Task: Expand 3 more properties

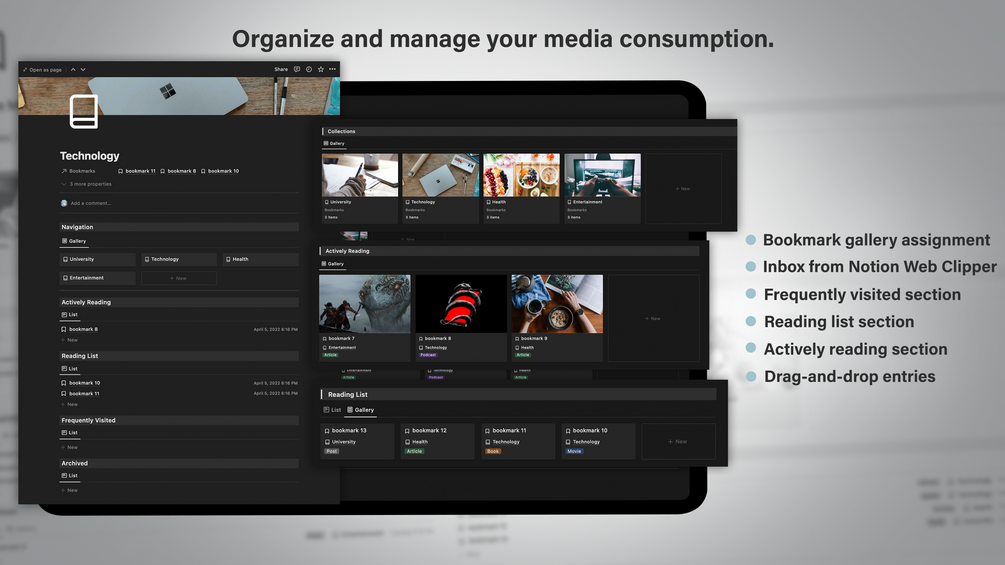Action: [87, 184]
